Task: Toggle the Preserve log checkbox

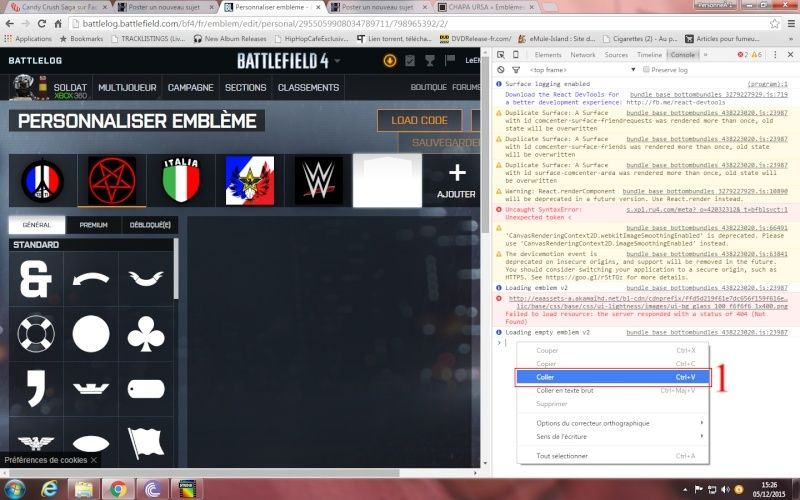Action: (x=646, y=69)
